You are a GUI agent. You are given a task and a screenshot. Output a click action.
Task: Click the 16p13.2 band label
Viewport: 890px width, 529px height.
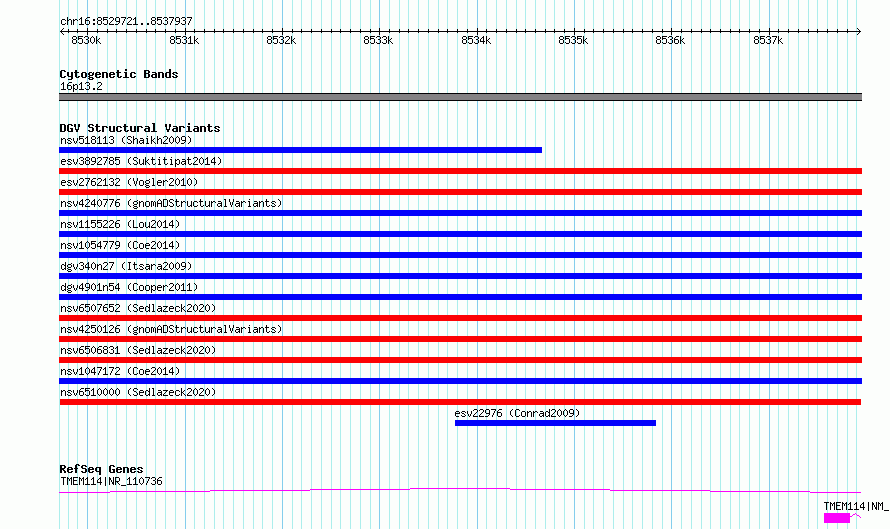81,86
